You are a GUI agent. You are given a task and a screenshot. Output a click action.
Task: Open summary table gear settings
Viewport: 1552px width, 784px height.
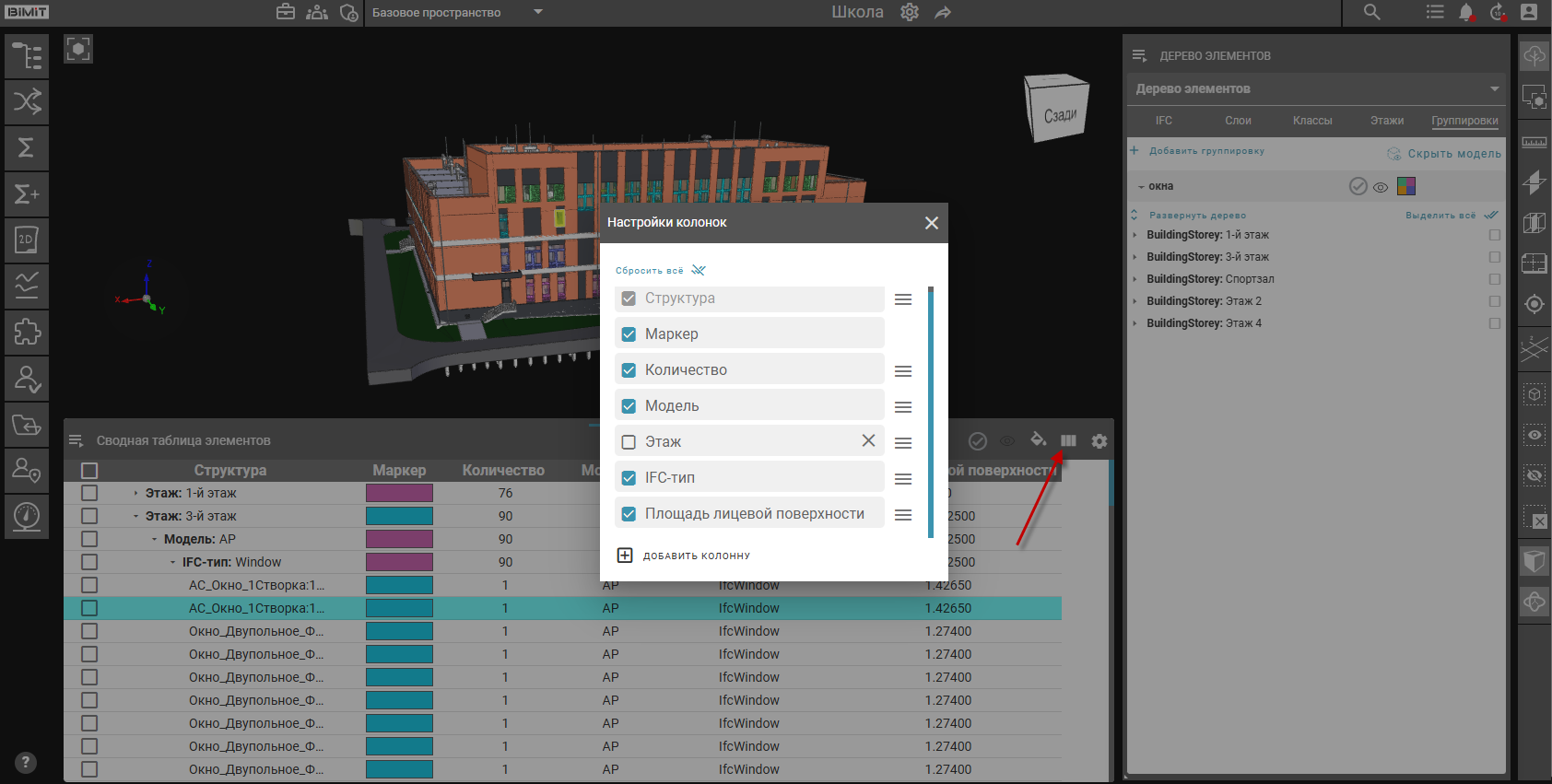[1099, 441]
